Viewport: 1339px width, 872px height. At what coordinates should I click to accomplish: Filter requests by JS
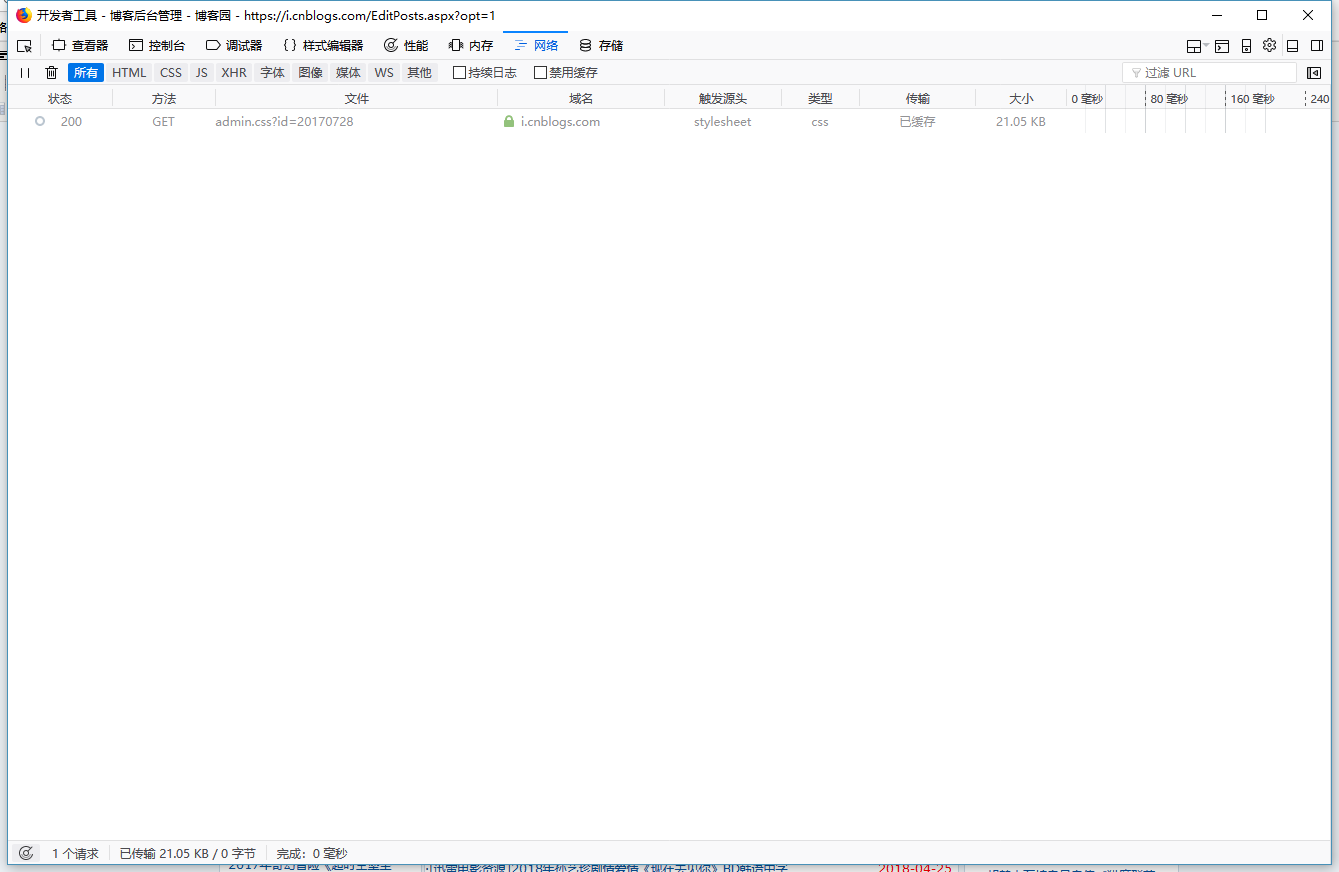(202, 73)
